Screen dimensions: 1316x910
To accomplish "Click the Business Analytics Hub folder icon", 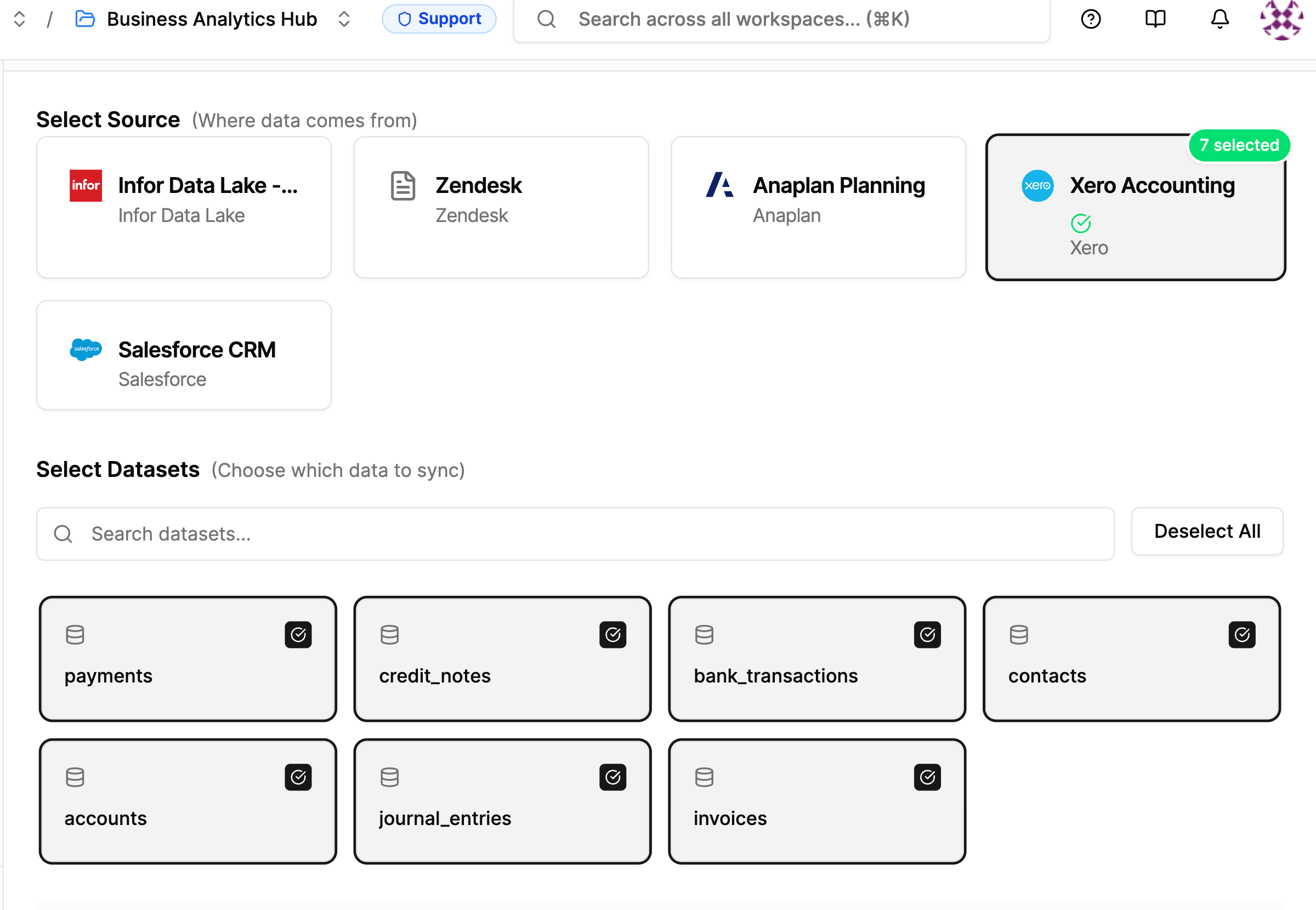I will 85,19.
